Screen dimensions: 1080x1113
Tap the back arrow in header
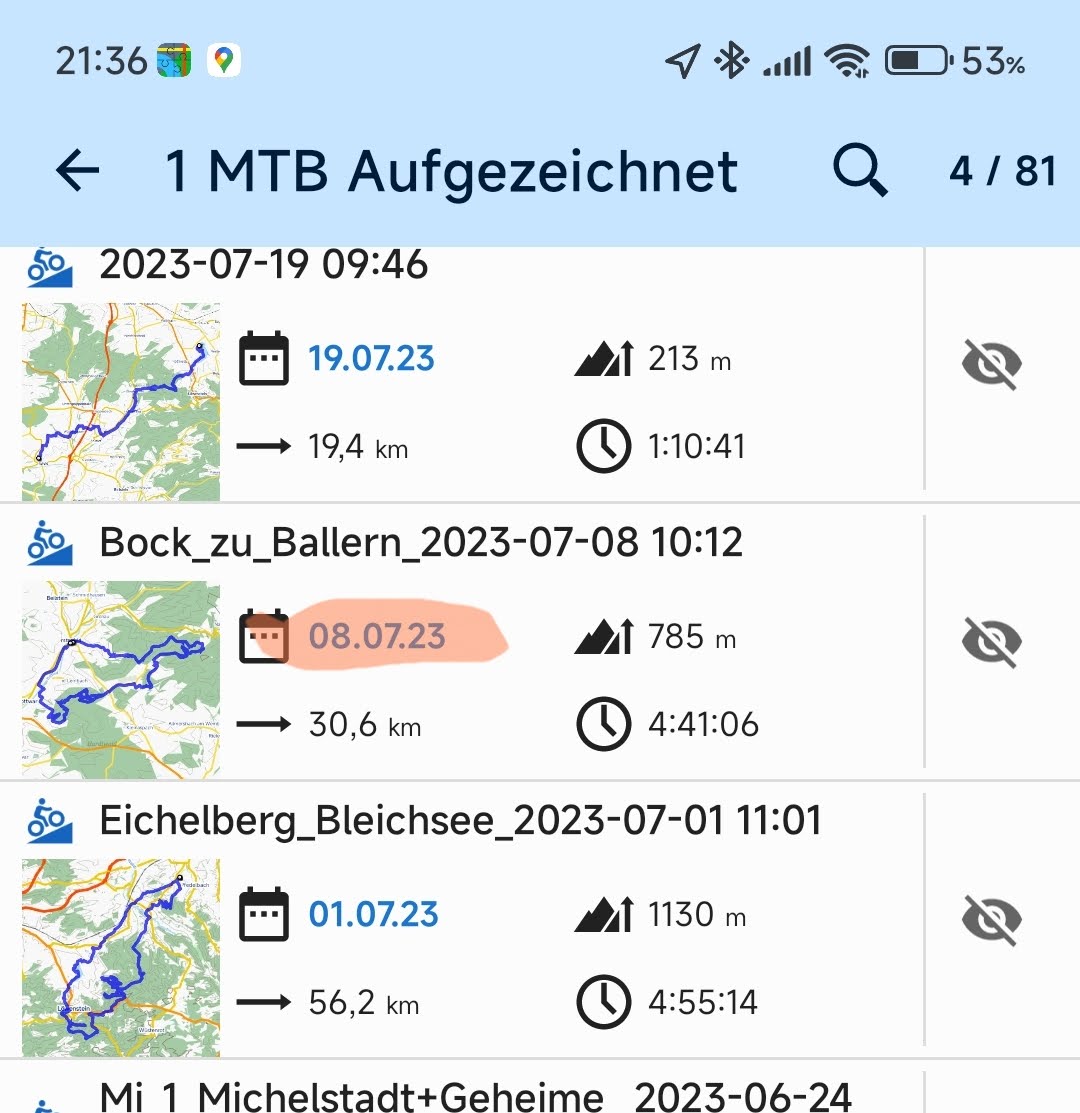(x=78, y=172)
